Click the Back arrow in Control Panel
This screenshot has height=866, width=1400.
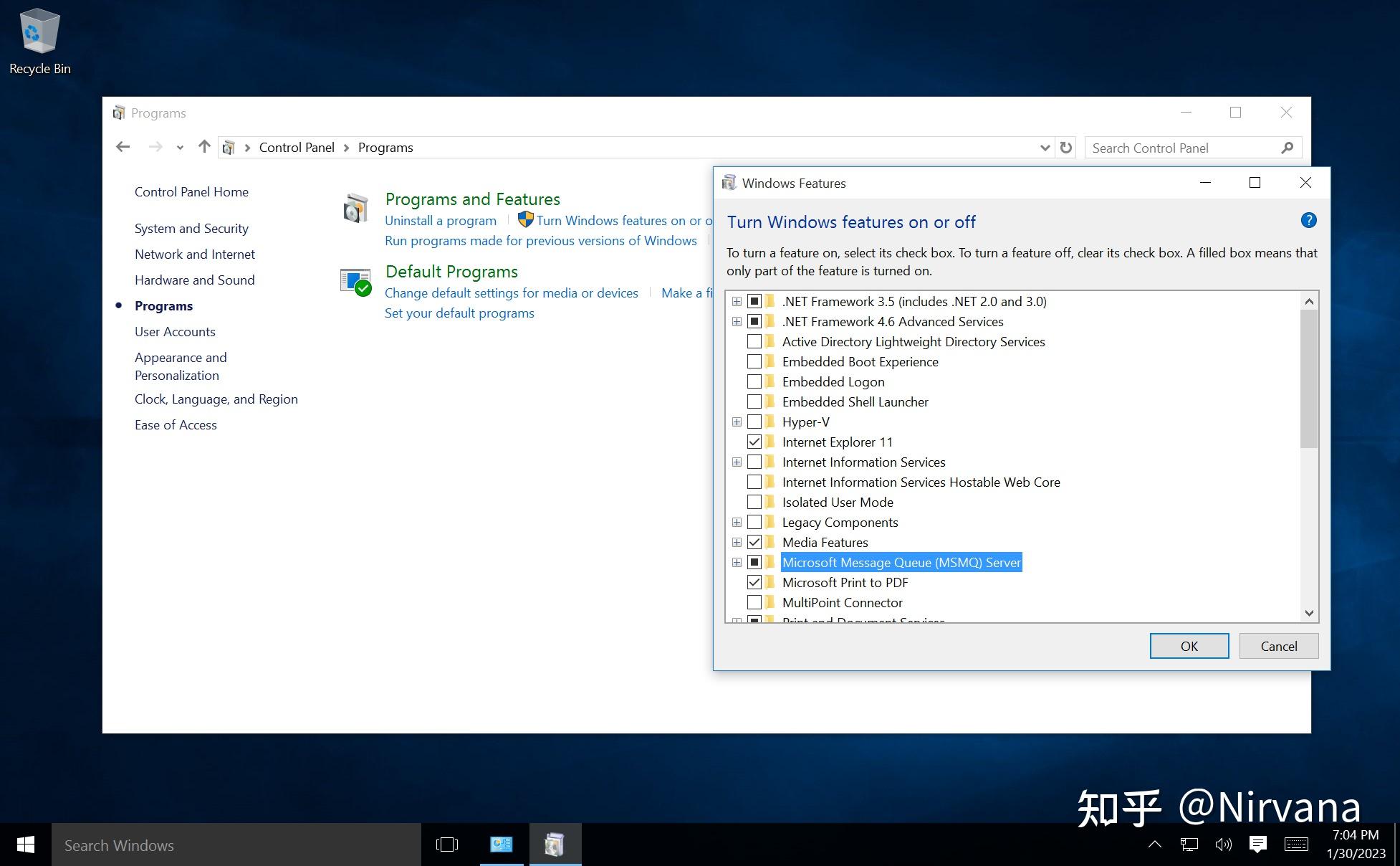pos(123,147)
